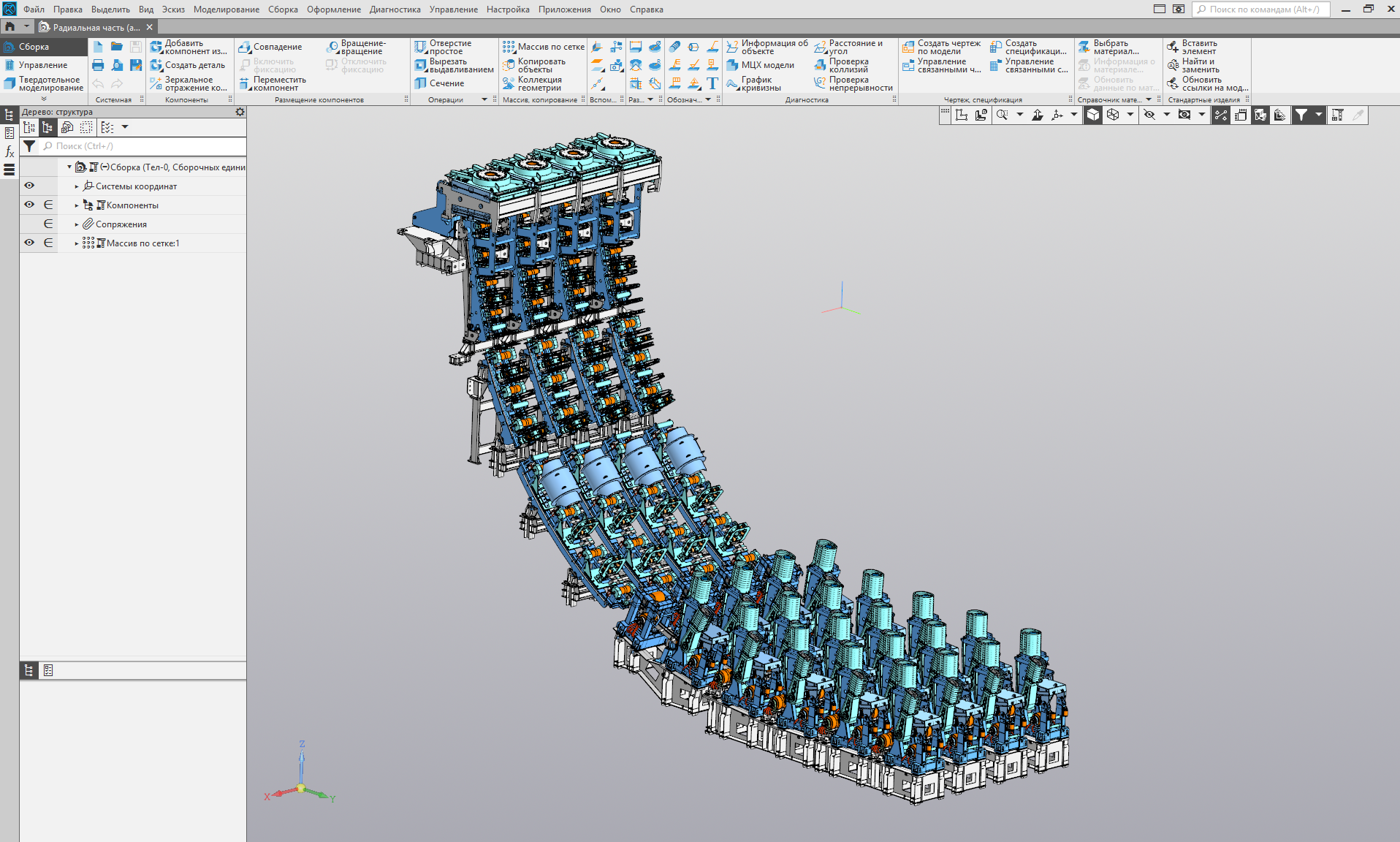This screenshot has height=842, width=1400.
Task: Expand the Сопряжения tree node
Action: [77, 224]
